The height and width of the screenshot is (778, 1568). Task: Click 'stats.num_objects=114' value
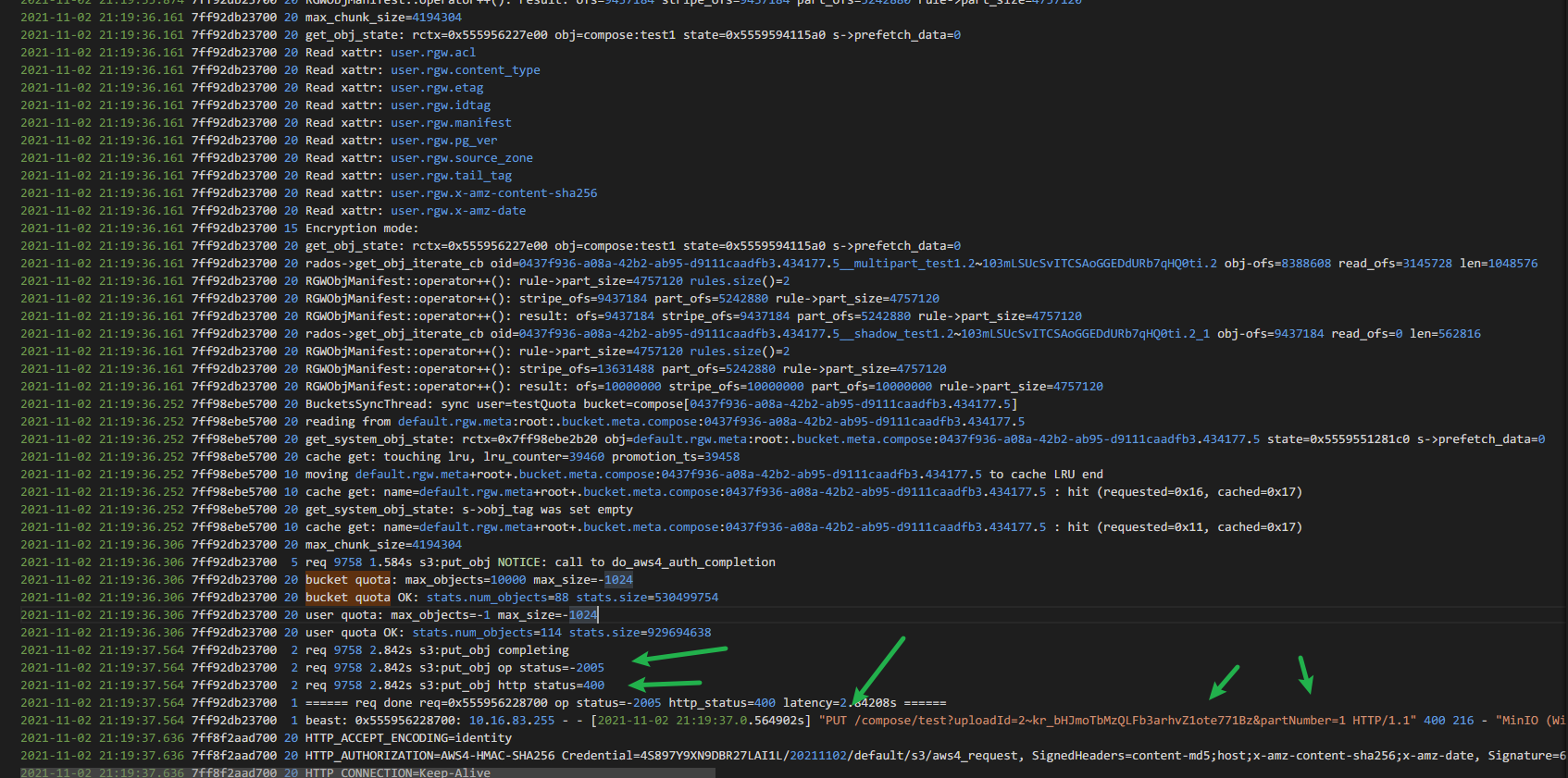coord(487,633)
